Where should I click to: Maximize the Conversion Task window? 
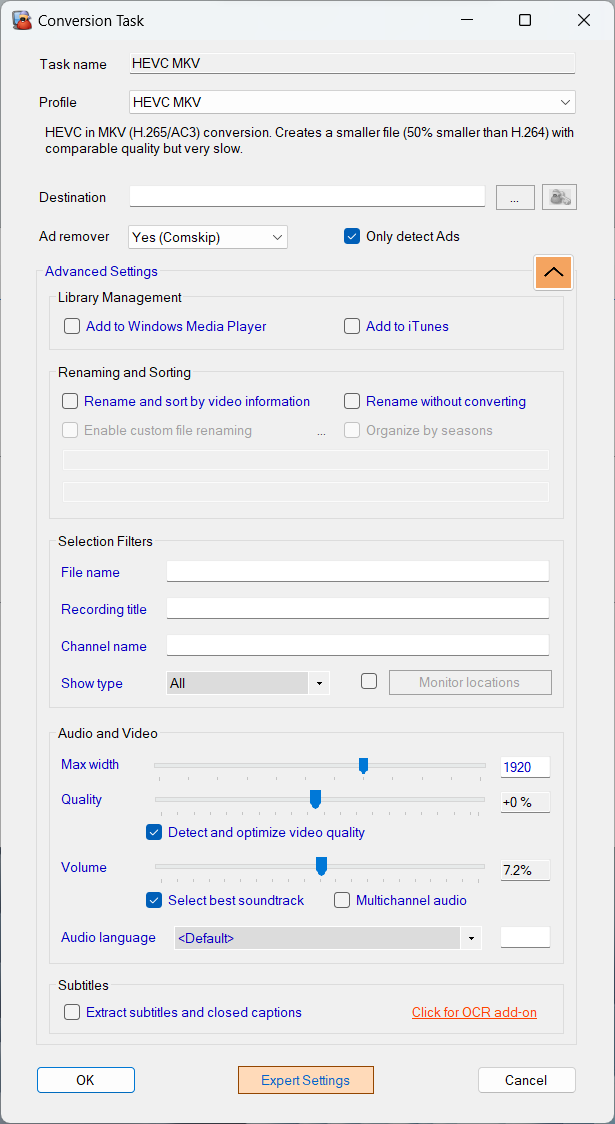coord(525,20)
